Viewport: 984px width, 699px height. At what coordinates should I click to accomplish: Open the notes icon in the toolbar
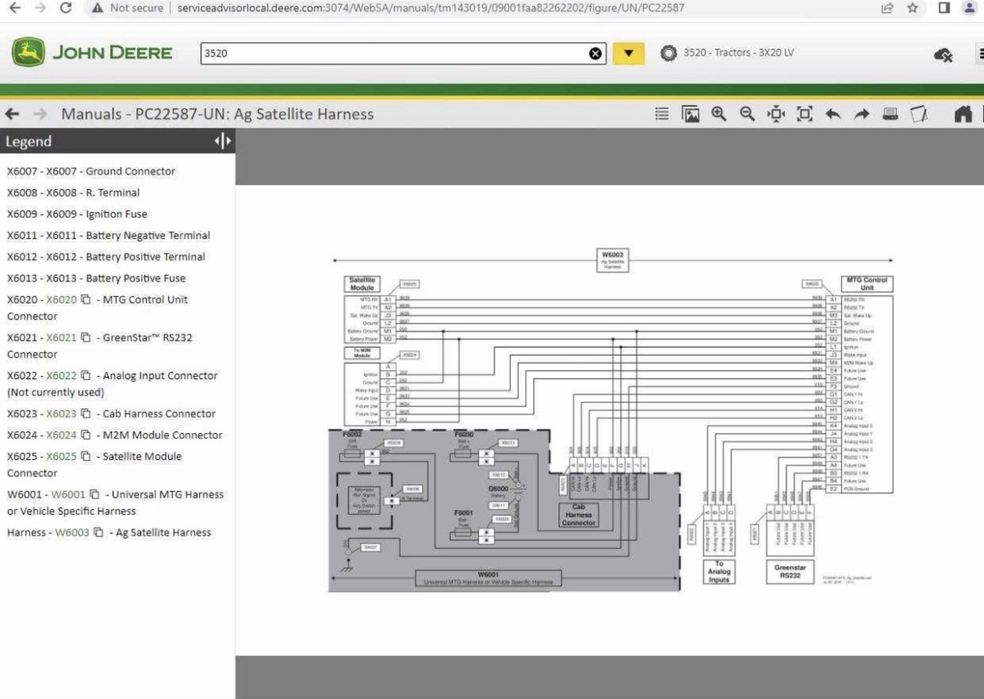tap(918, 114)
